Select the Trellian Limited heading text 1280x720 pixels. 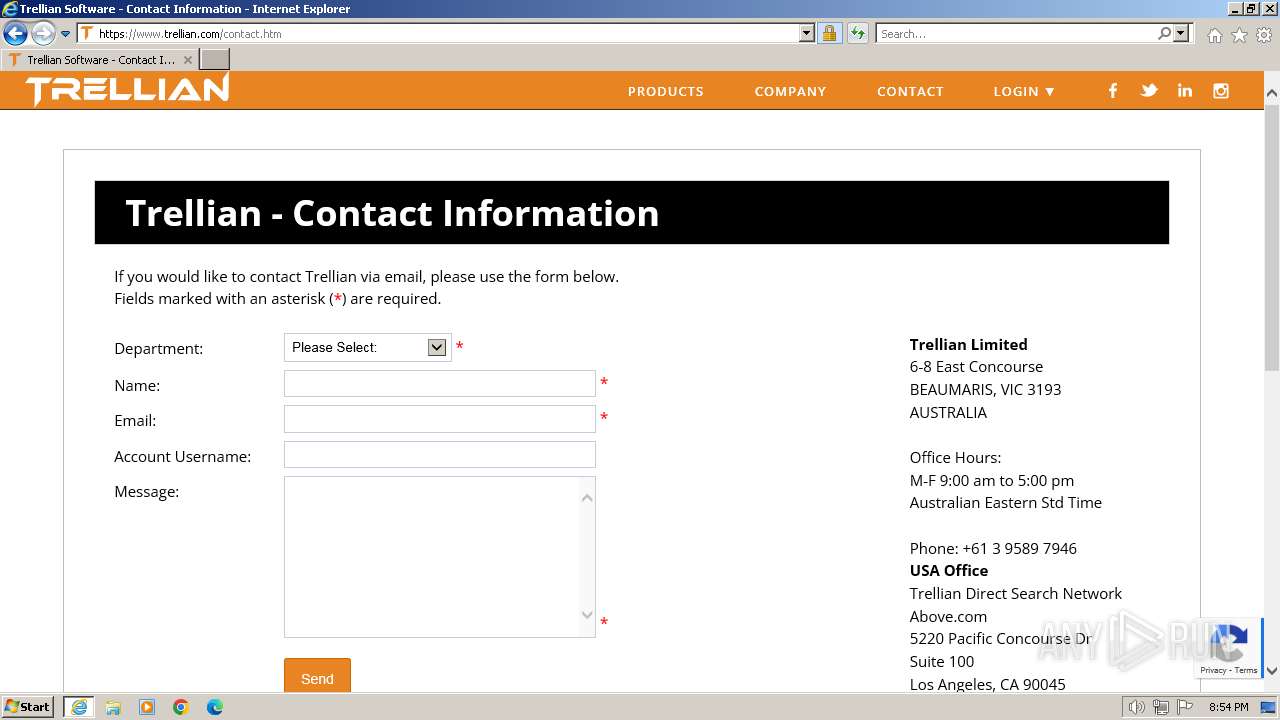pyautogui.click(x=968, y=344)
